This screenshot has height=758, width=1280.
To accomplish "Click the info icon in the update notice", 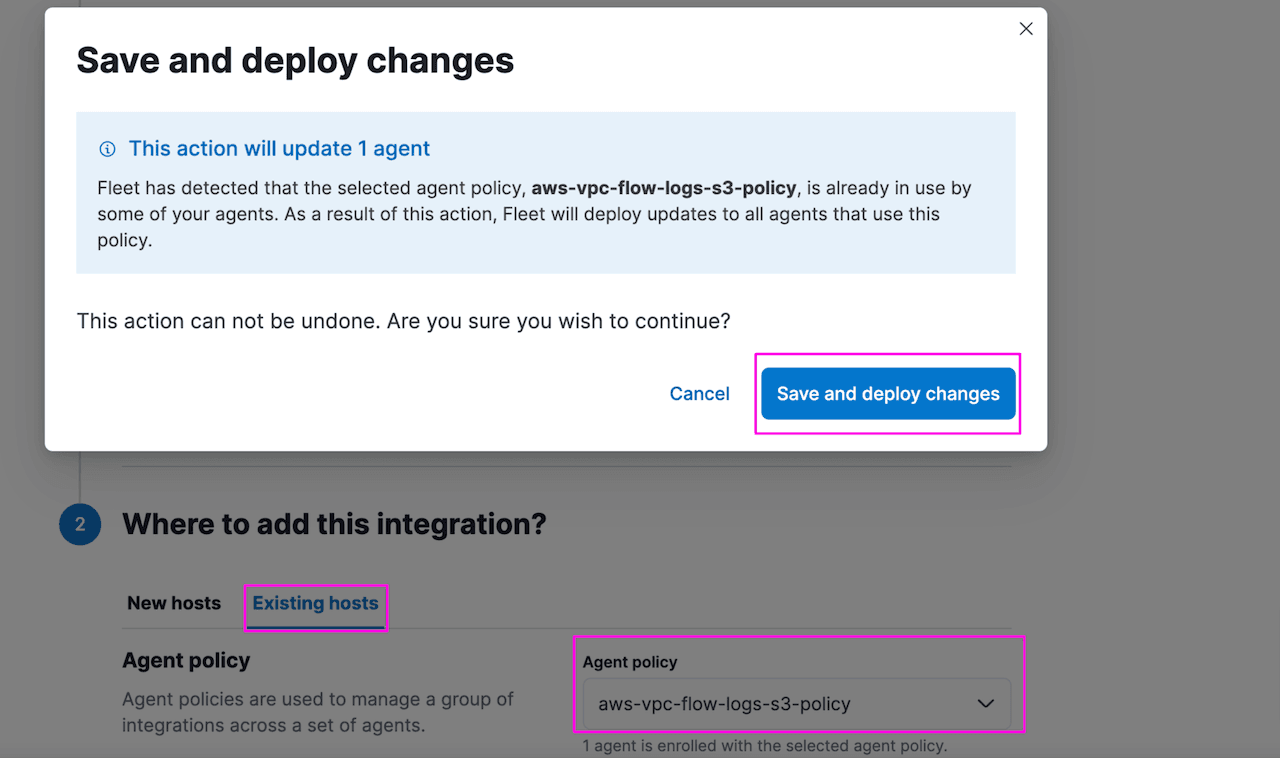I will click(x=107, y=148).
